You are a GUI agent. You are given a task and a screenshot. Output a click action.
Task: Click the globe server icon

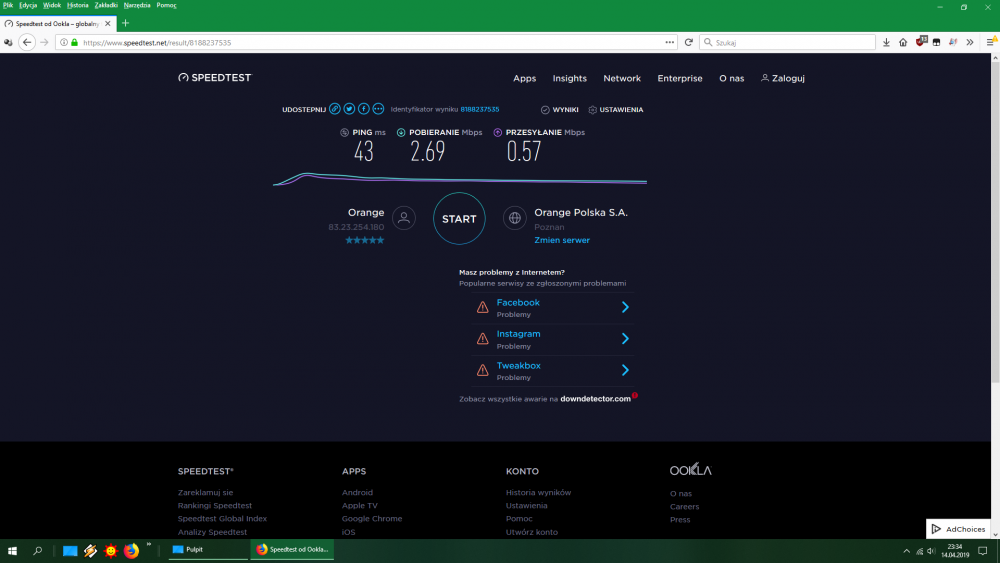tap(515, 218)
